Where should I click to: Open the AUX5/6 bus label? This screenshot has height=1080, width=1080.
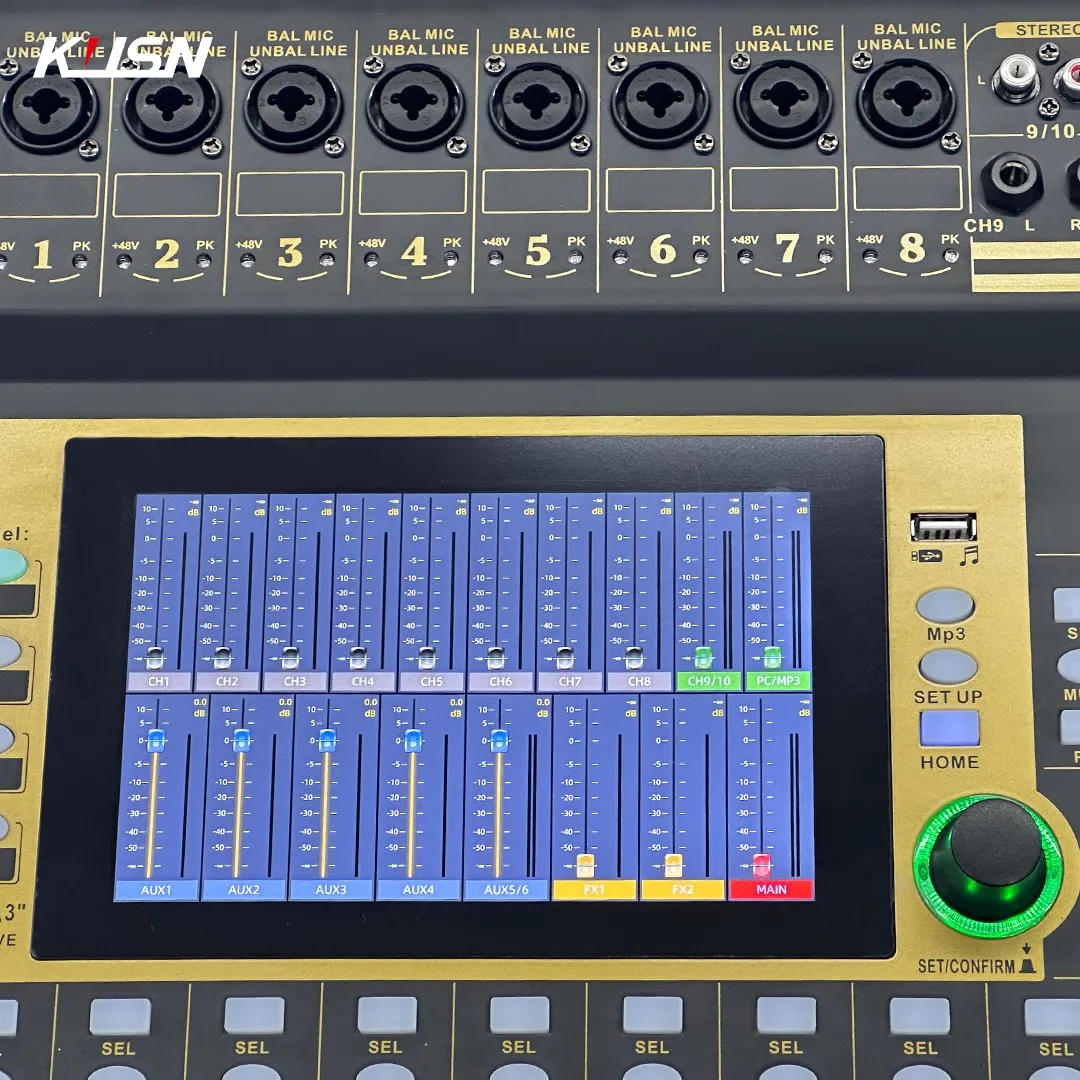pos(506,890)
